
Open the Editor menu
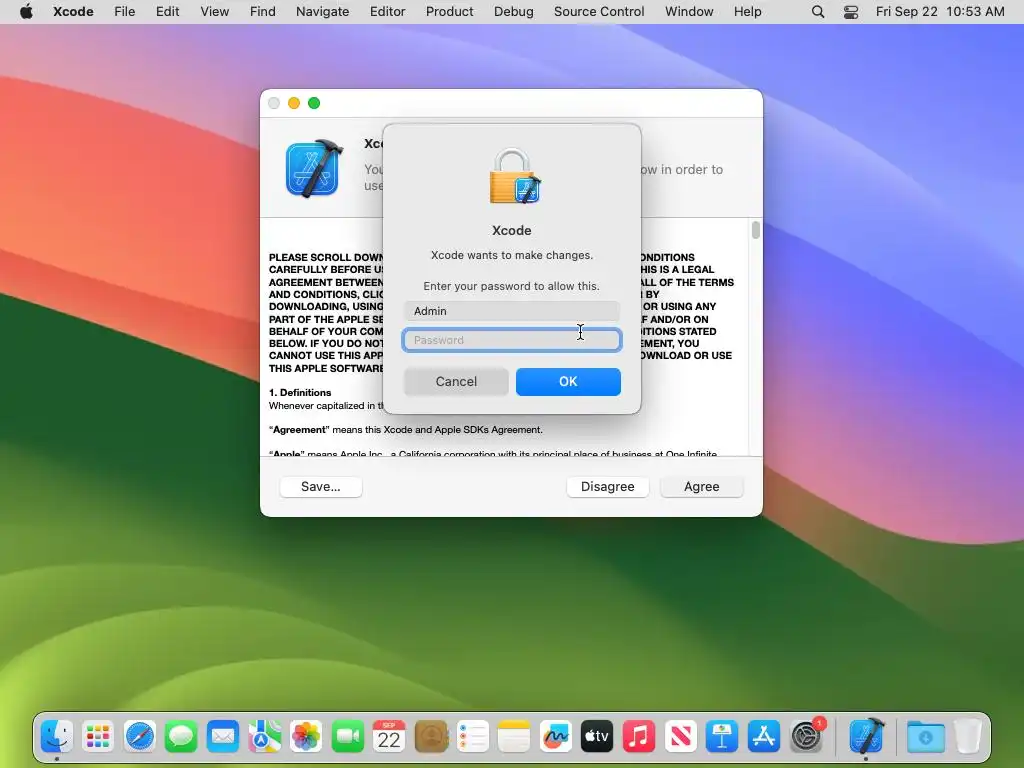(387, 12)
